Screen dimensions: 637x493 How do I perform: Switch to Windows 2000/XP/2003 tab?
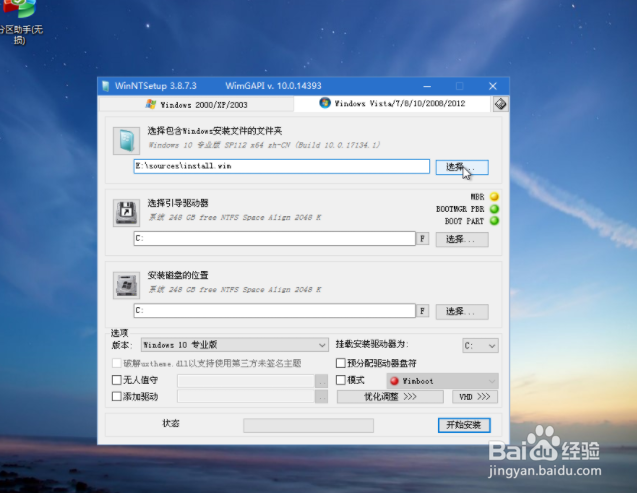pyautogui.click(x=197, y=104)
